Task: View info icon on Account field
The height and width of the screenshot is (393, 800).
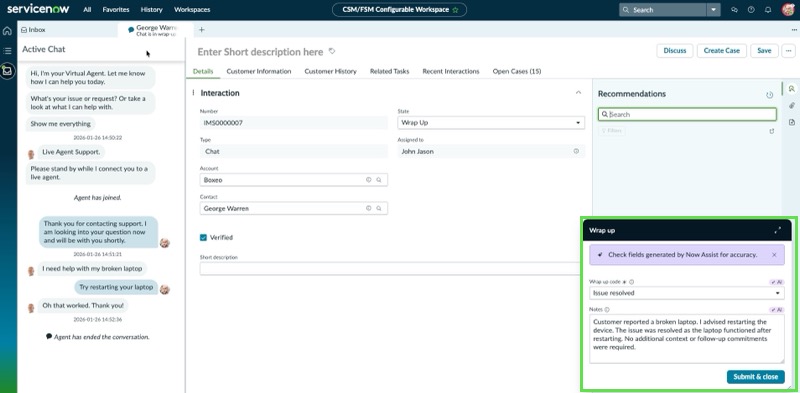Action: coord(368,180)
